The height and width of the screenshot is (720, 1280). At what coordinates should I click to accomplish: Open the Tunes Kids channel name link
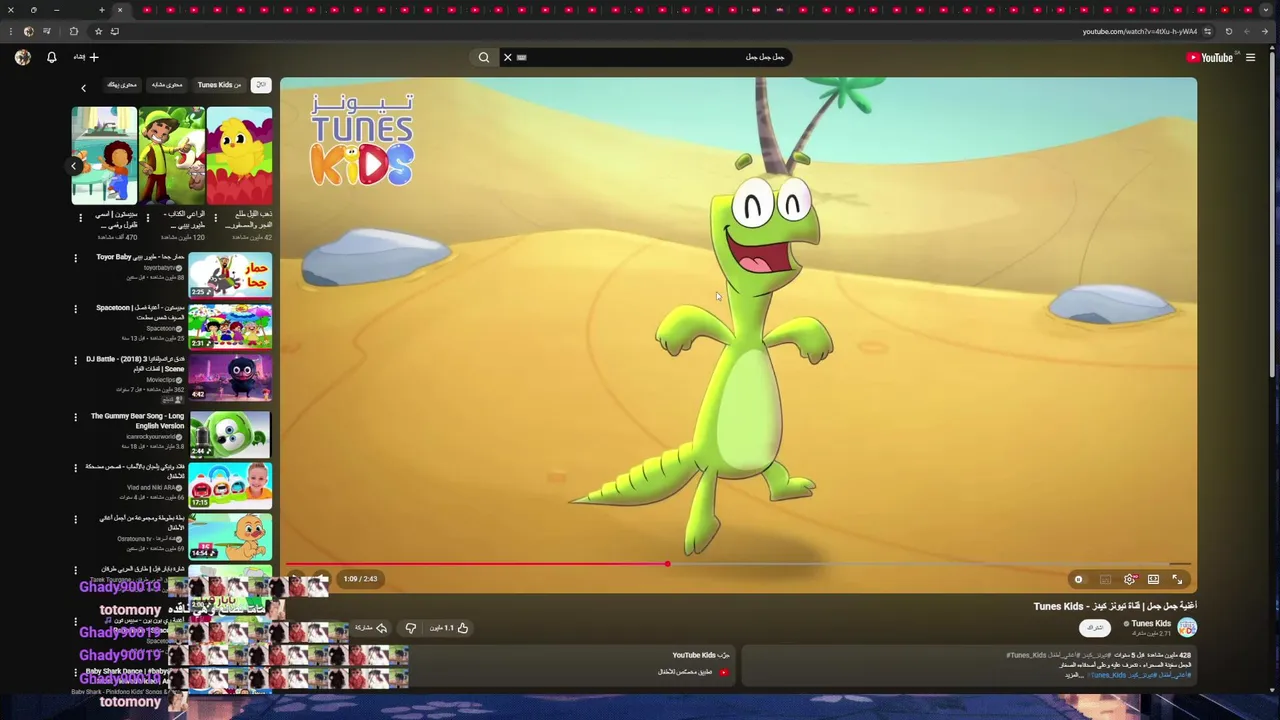coord(1150,623)
